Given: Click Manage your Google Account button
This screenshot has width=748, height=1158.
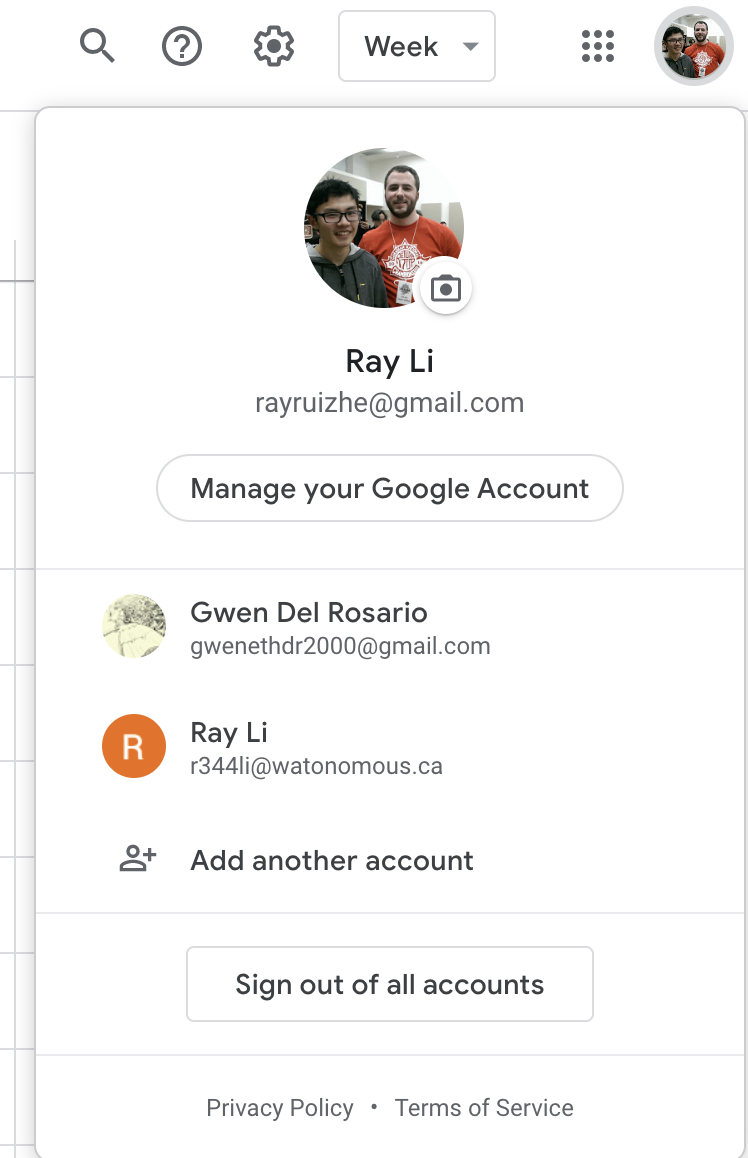Looking at the screenshot, I should pyautogui.click(x=390, y=488).
